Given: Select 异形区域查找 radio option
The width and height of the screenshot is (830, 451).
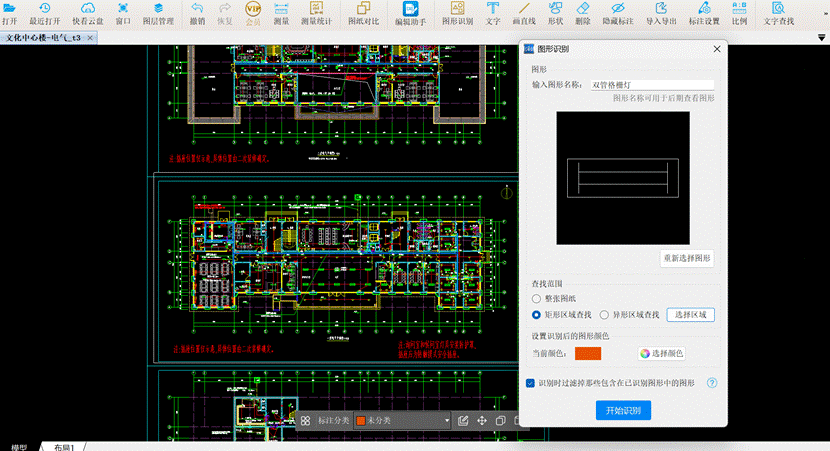Looking at the screenshot, I should (x=604, y=314).
